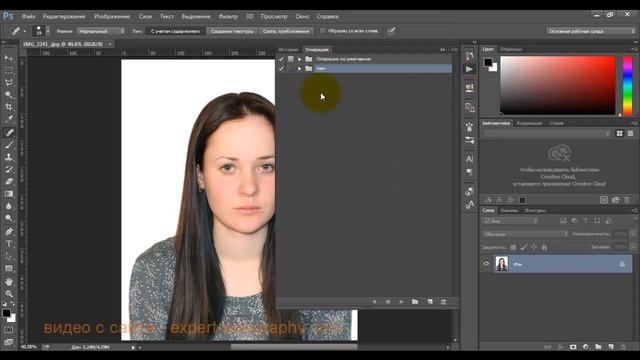The width and height of the screenshot is (640, 360).
Task: Select the Eyedropper tool
Action: (x=9, y=119)
